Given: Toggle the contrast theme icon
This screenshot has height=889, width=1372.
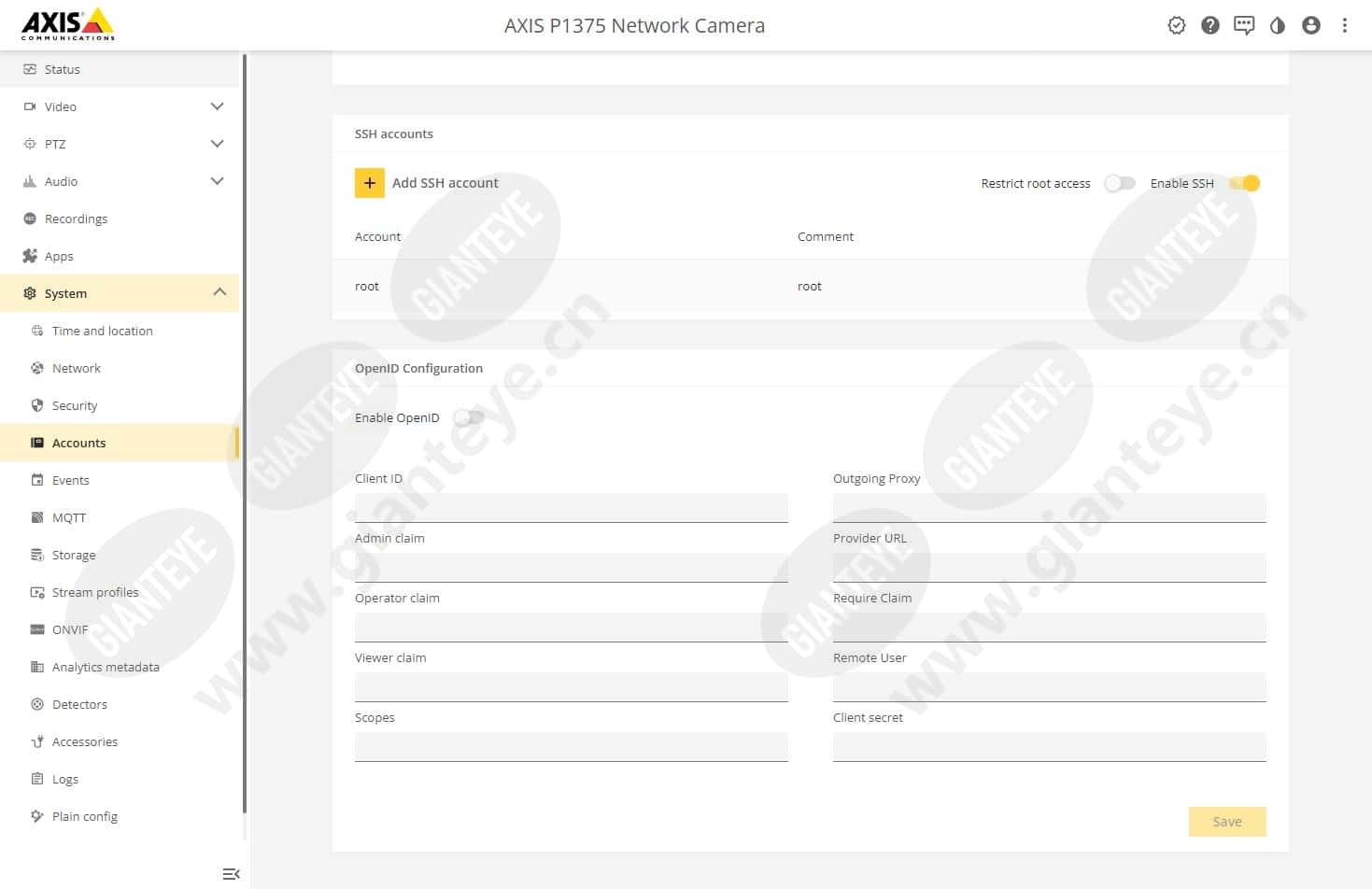Looking at the screenshot, I should coord(1278,25).
